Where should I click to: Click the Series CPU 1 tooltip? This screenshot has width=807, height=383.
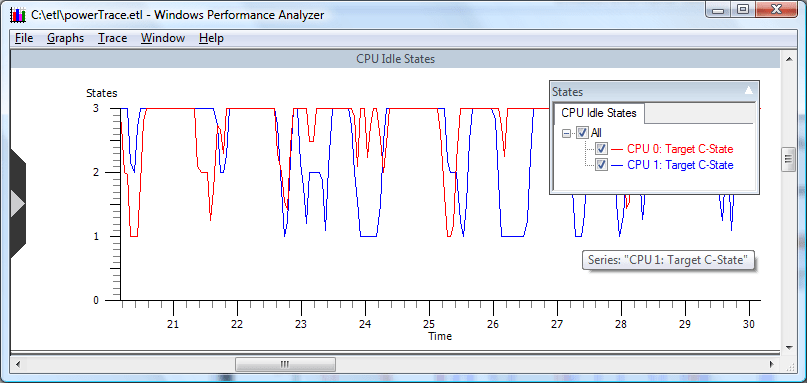[669, 259]
